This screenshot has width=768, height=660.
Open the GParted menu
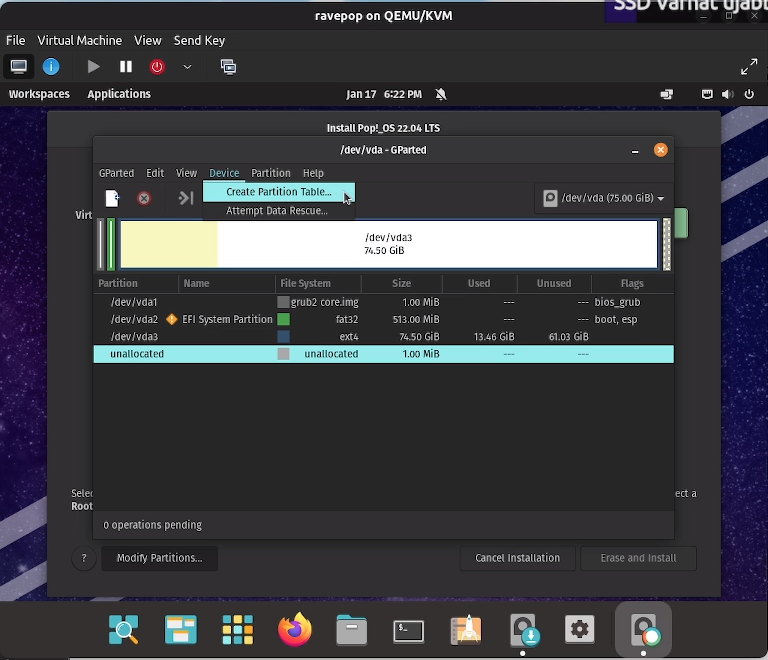click(116, 173)
